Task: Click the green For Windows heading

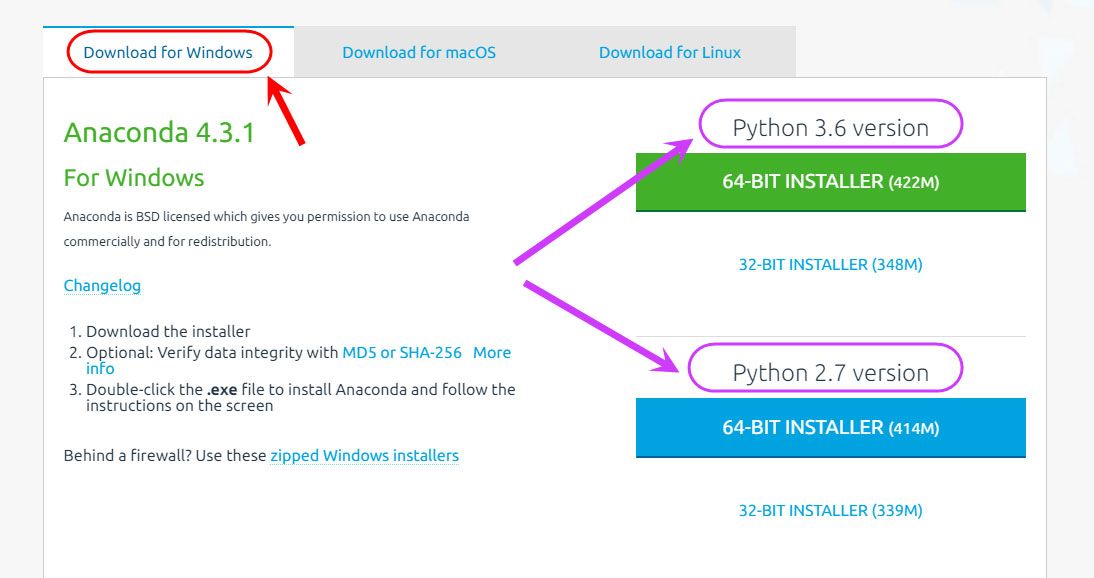Action: tap(134, 177)
